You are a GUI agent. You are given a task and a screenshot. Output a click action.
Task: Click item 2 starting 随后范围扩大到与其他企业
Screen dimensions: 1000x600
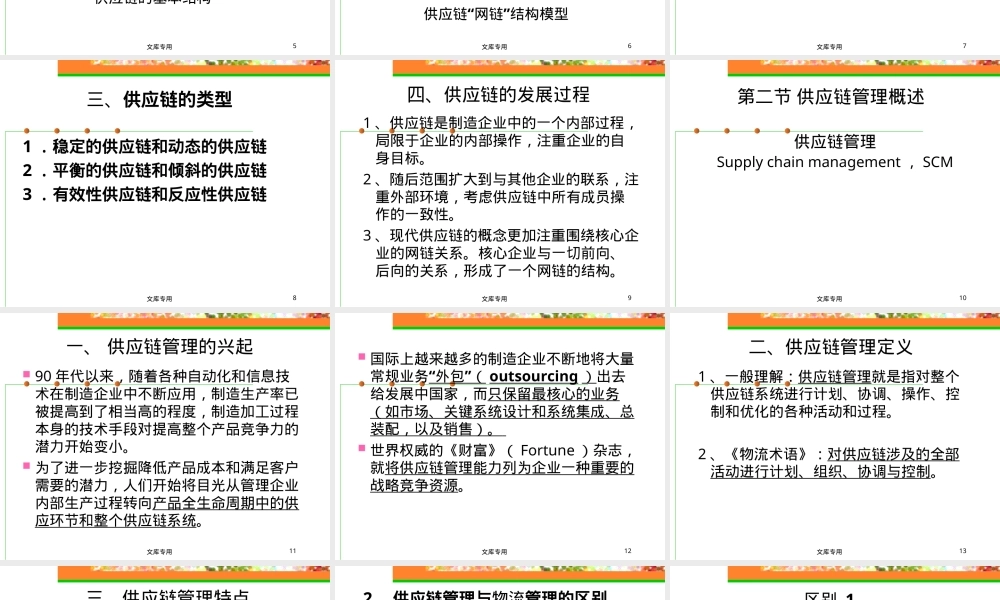tap(501, 197)
